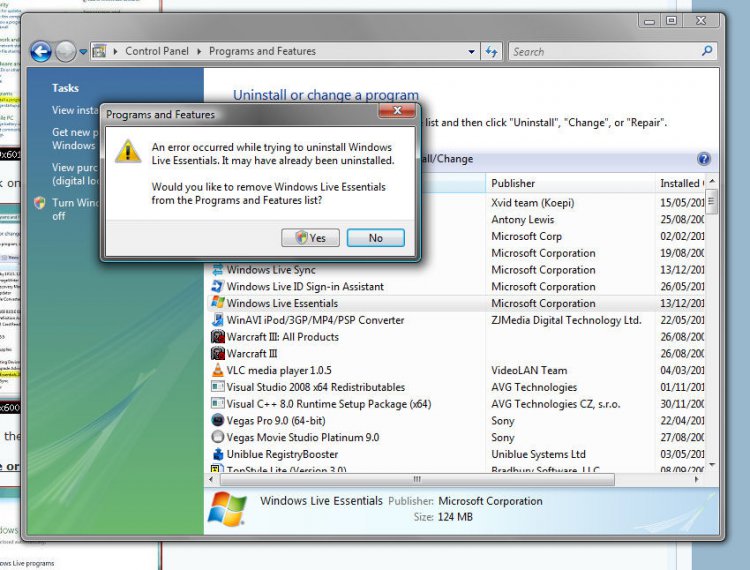Click the Uniblue RegistryBooster icon

tap(218, 454)
